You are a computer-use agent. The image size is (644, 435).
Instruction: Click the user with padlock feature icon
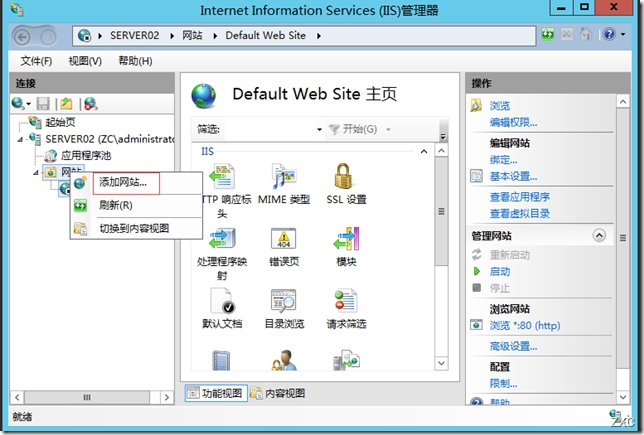pyautogui.click(x=283, y=361)
